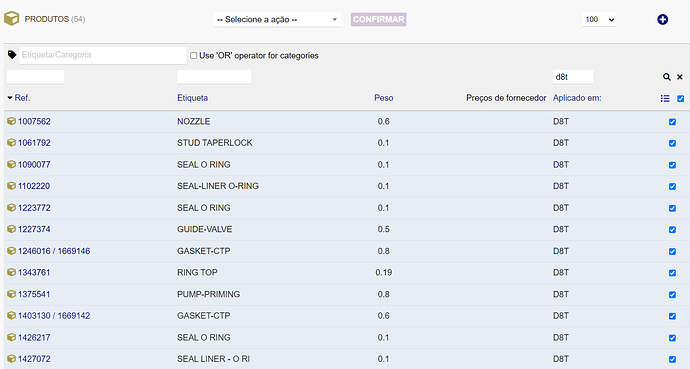Uncheck the RING TOP row checkbox
The image size is (690, 369).
tap(672, 273)
